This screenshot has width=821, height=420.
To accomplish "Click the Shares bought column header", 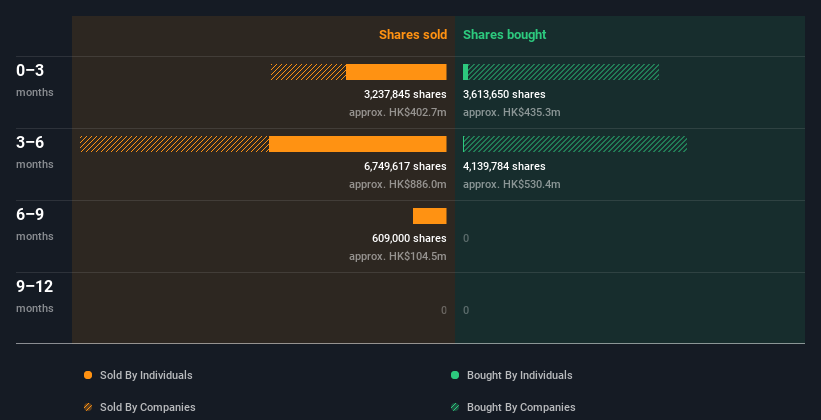I will (x=504, y=35).
